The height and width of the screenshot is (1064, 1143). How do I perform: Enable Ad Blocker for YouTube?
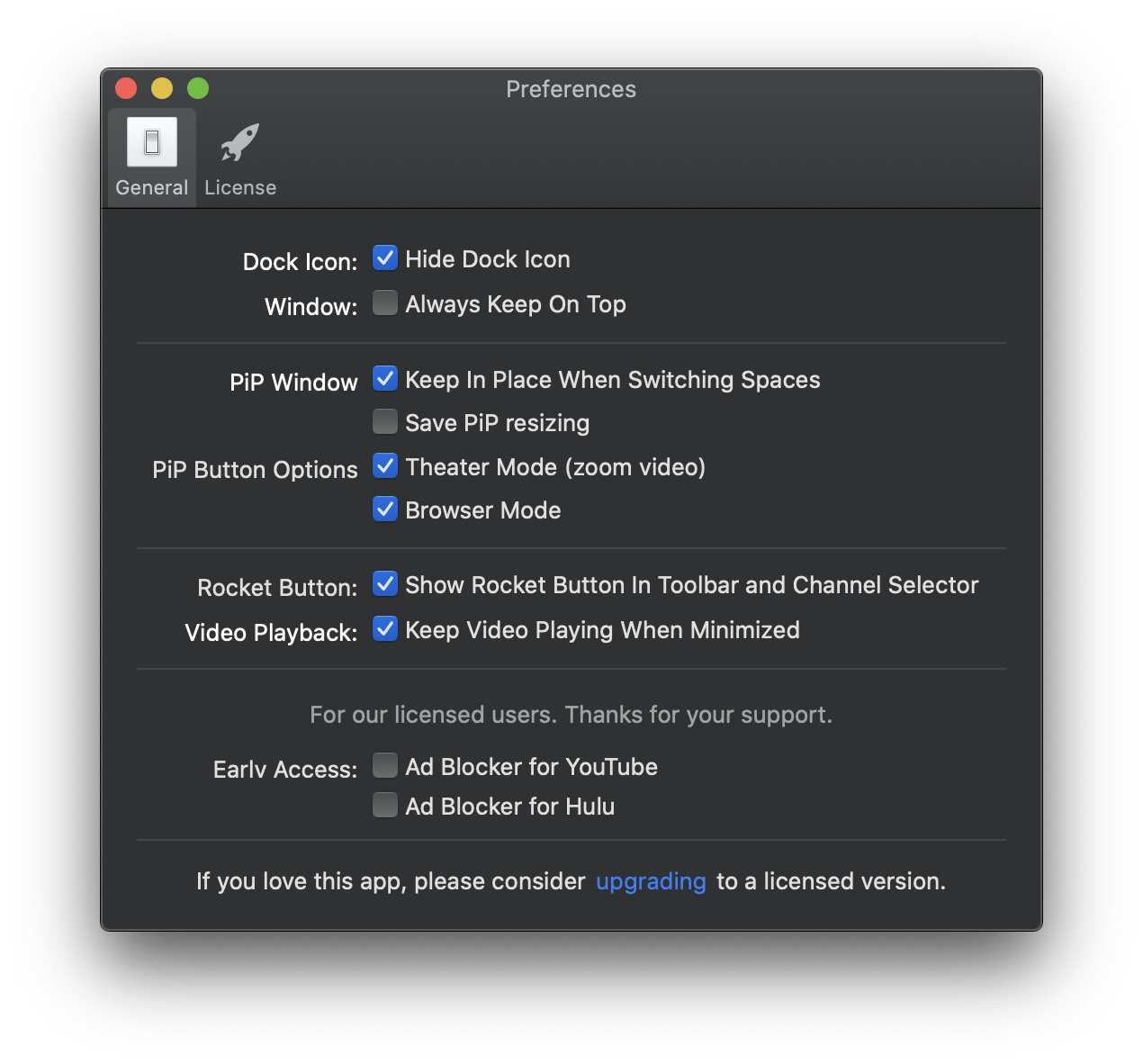(384, 764)
